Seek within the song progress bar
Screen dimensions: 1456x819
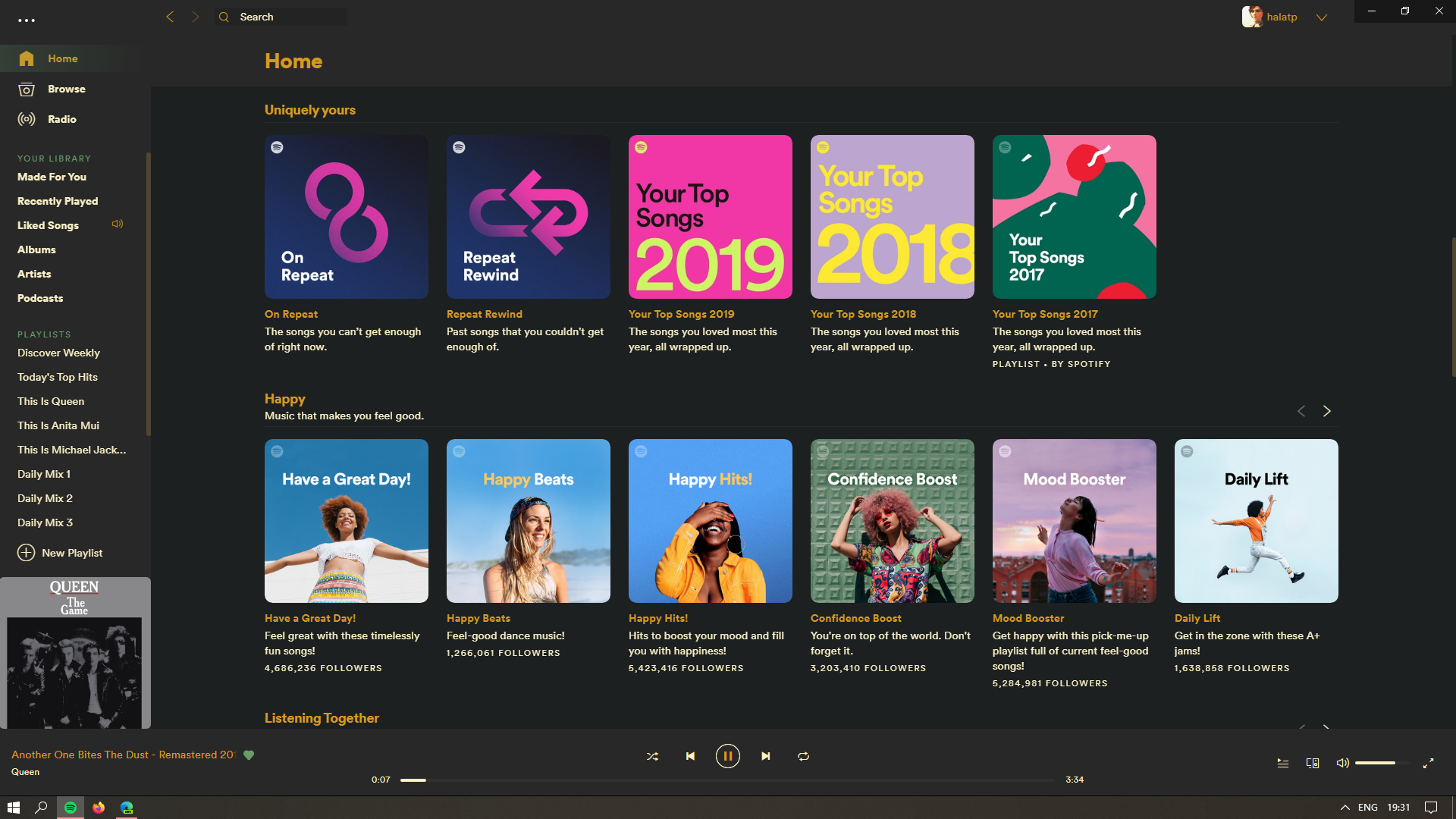pos(728,780)
